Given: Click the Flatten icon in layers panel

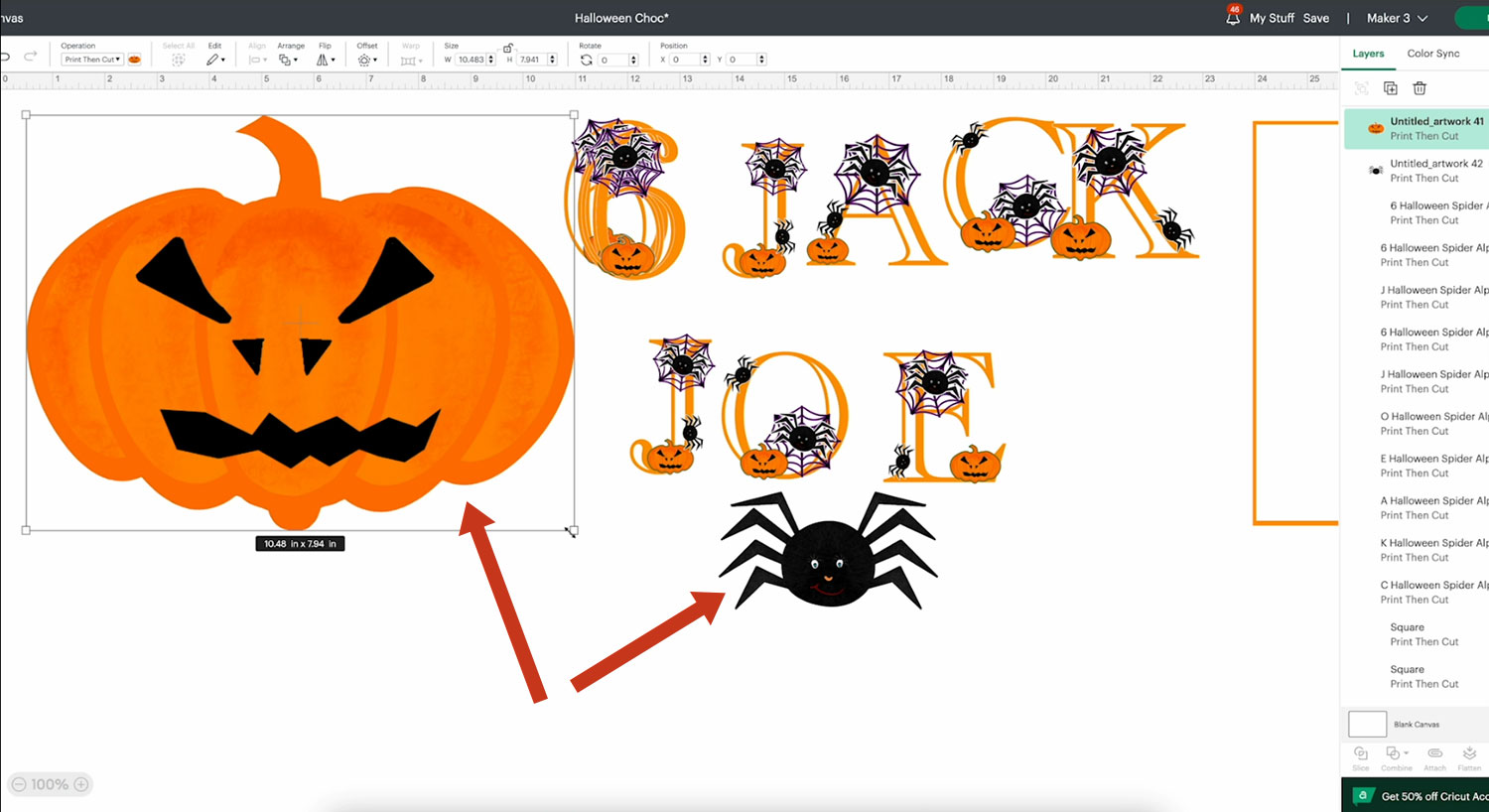Looking at the screenshot, I should point(1469,755).
